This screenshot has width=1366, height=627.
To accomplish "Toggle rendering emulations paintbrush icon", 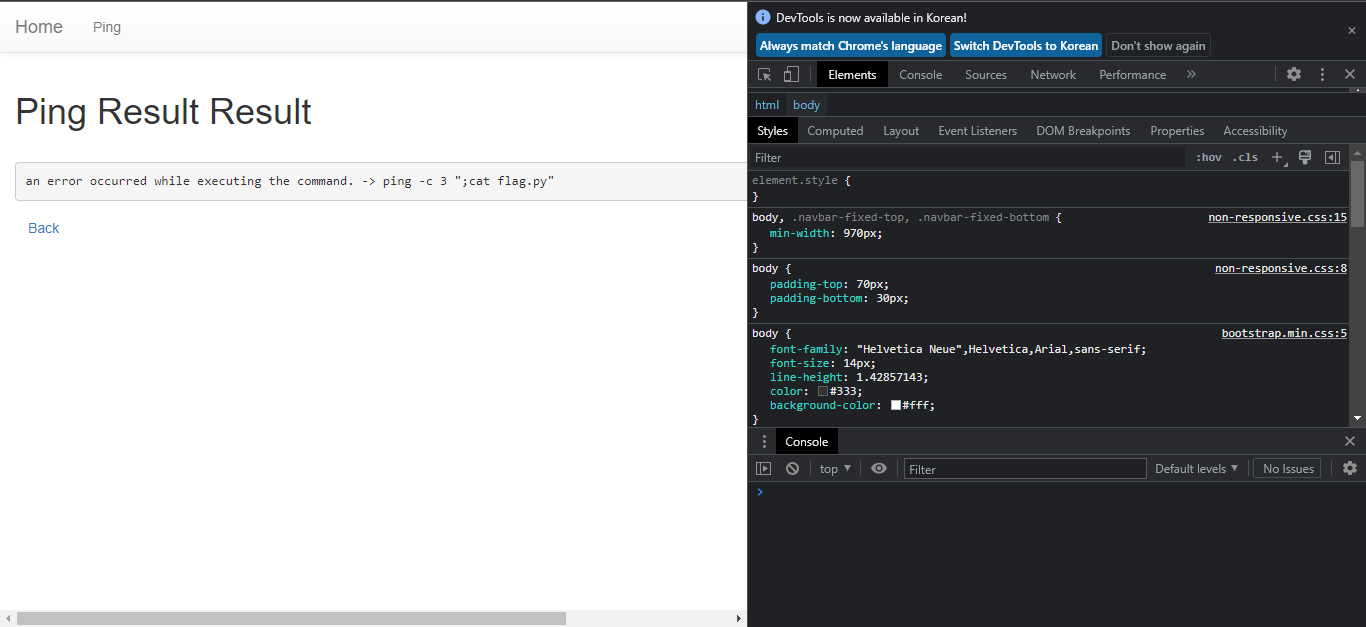I will [x=1304, y=157].
